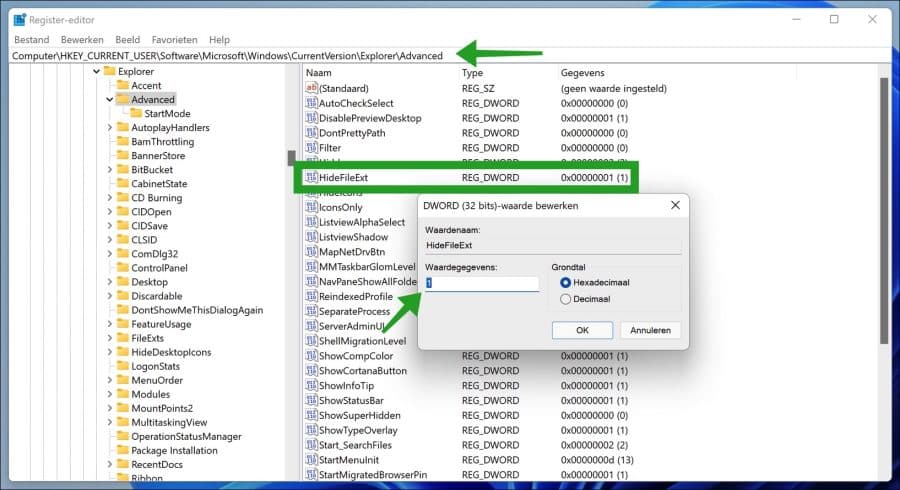Click the registry path address bar

[448, 56]
